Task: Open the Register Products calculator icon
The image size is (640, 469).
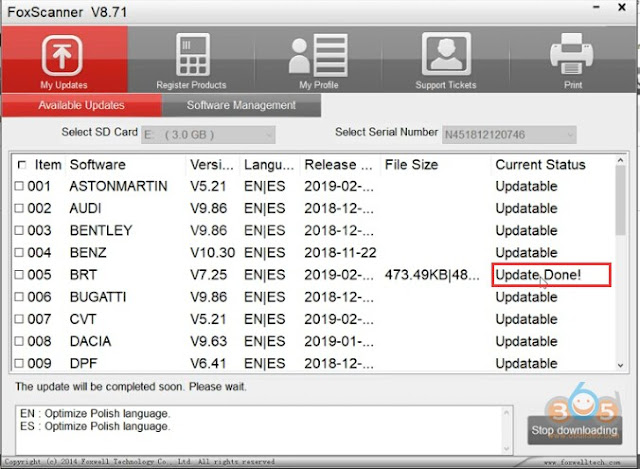Action: point(193,55)
